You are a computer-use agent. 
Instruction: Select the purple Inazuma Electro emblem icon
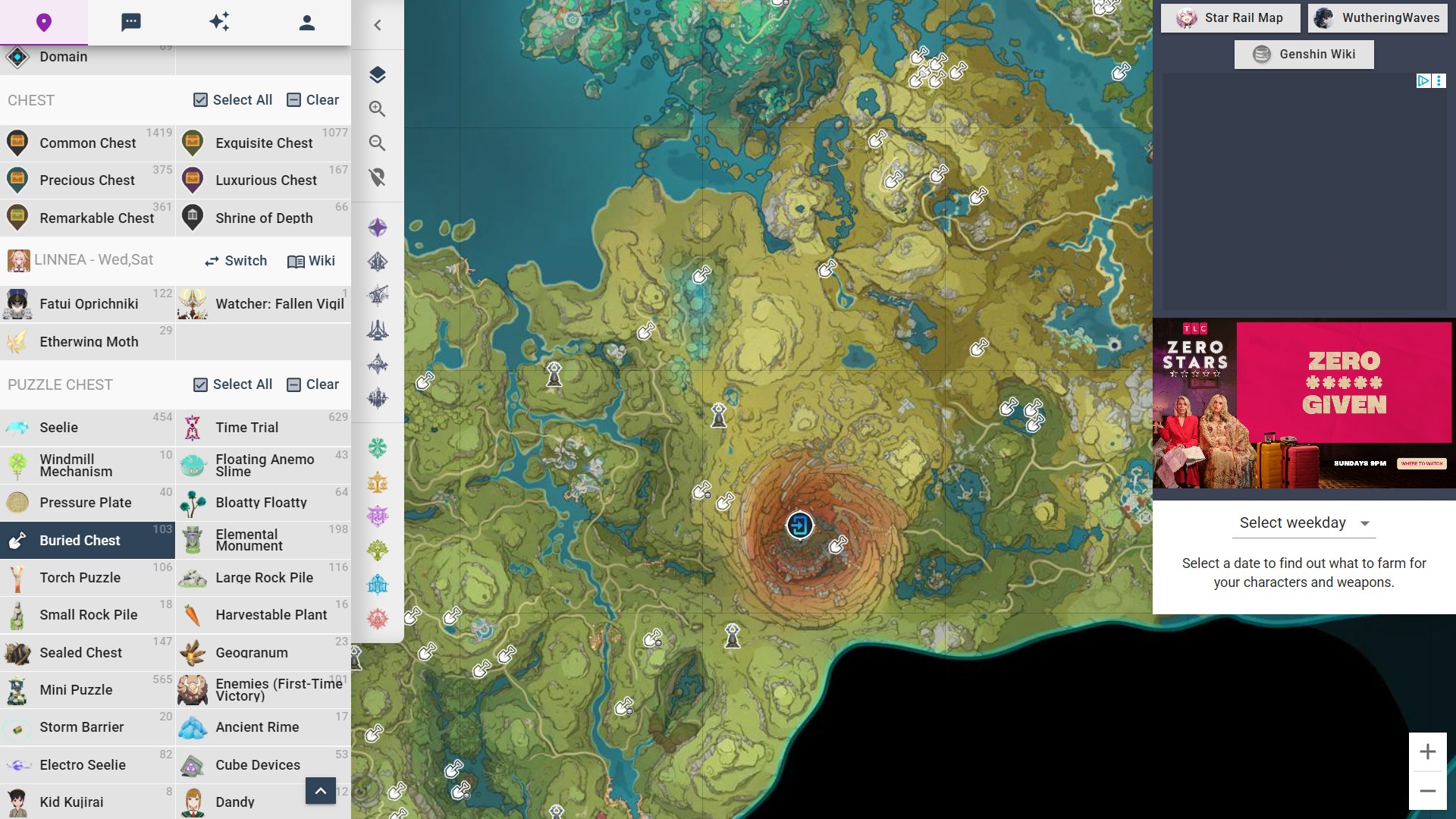tap(378, 516)
